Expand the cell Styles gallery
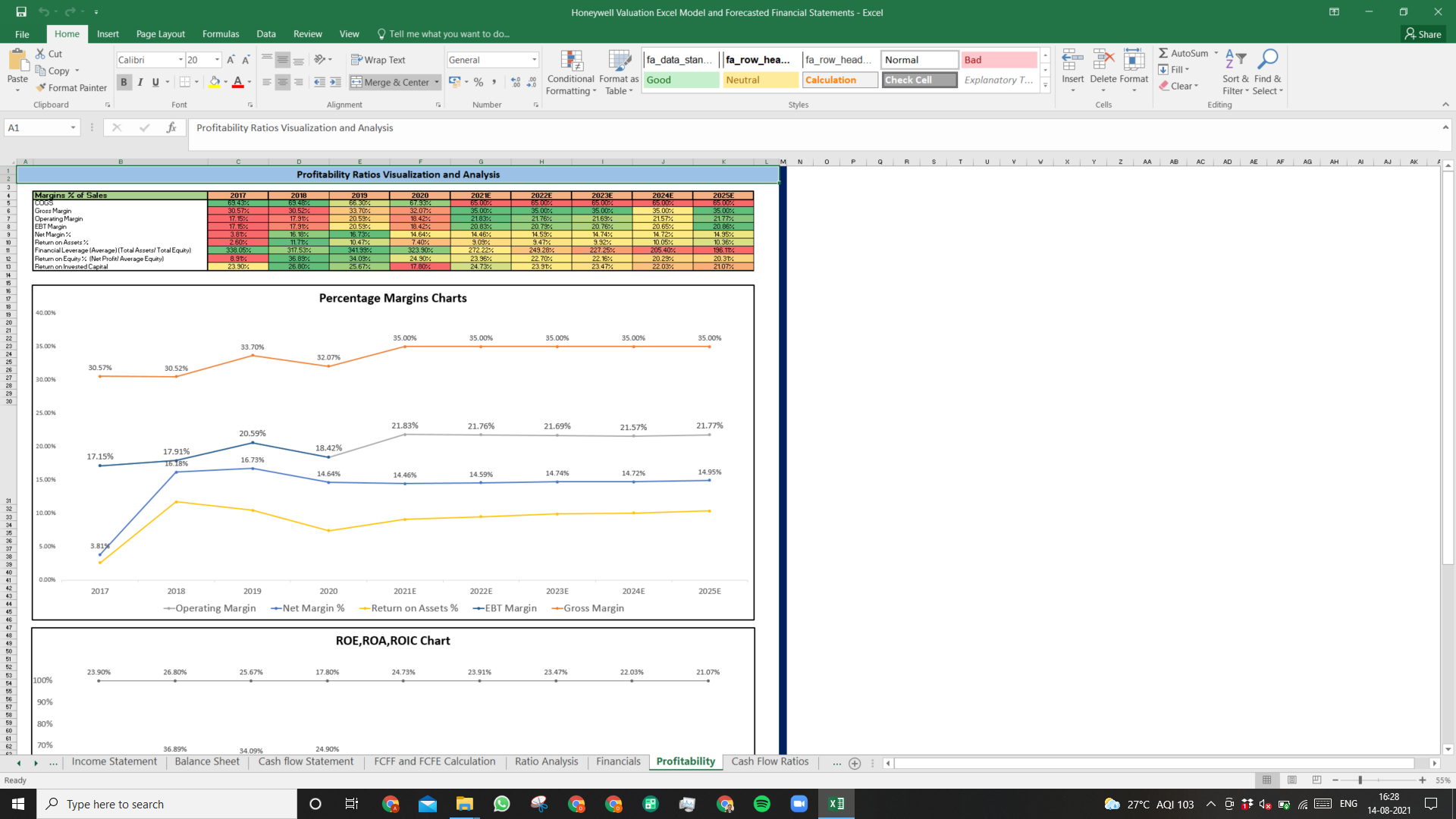 (x=1046, y=85)
